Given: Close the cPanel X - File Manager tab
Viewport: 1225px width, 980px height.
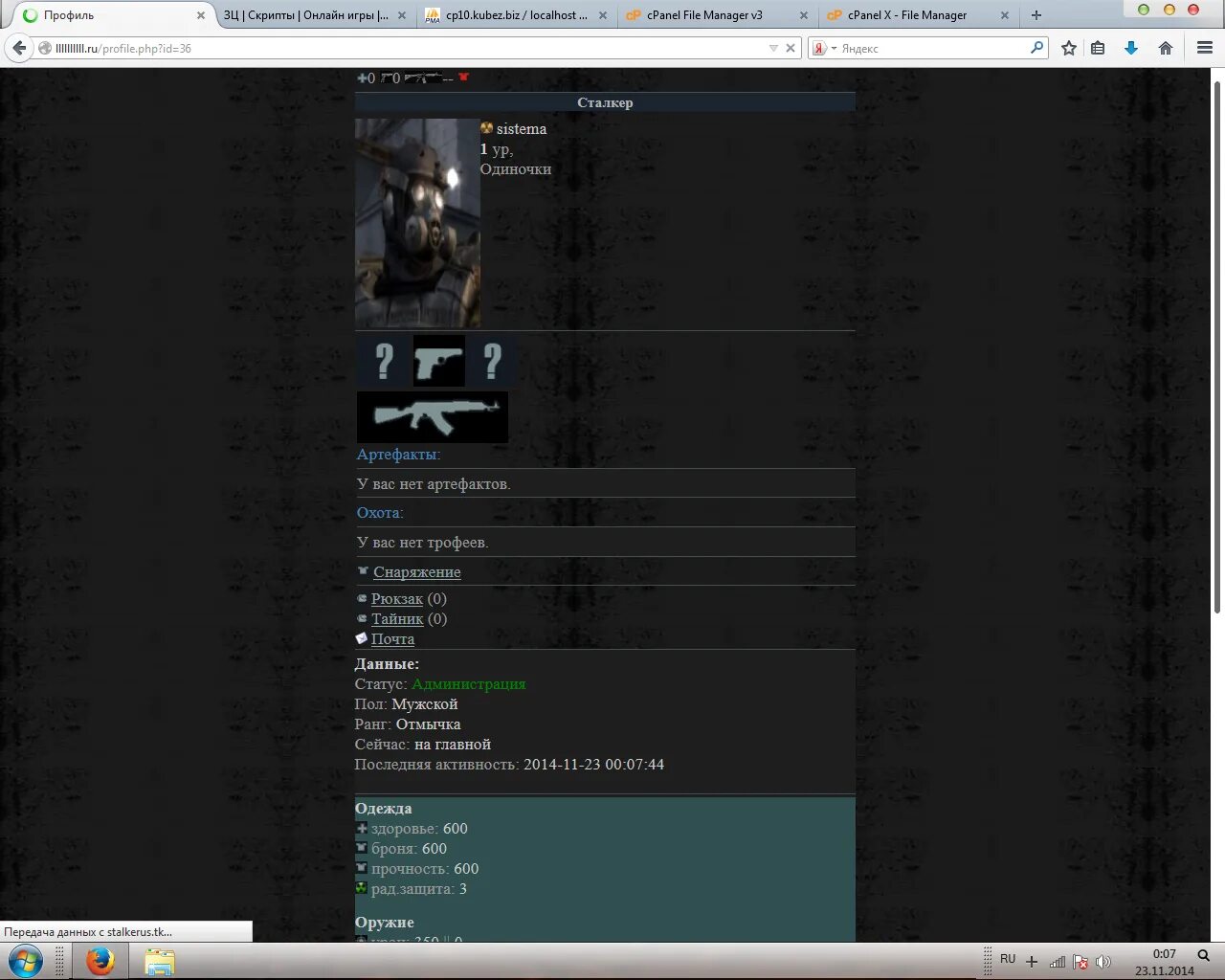Looking at the screenshot, I should (x=1005, y=15).
